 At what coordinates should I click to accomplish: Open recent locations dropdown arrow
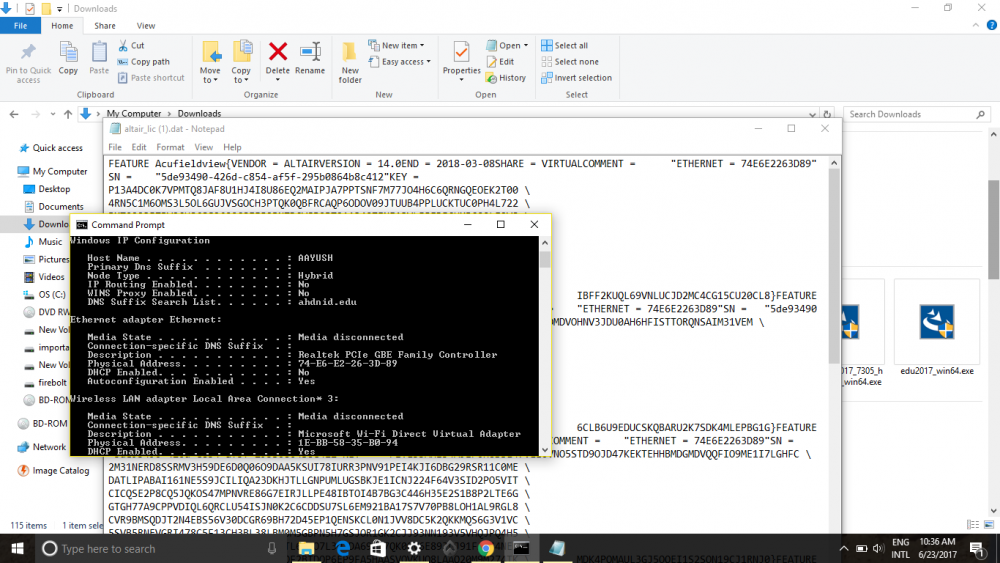pyautogui.click(x=52, y=115)
